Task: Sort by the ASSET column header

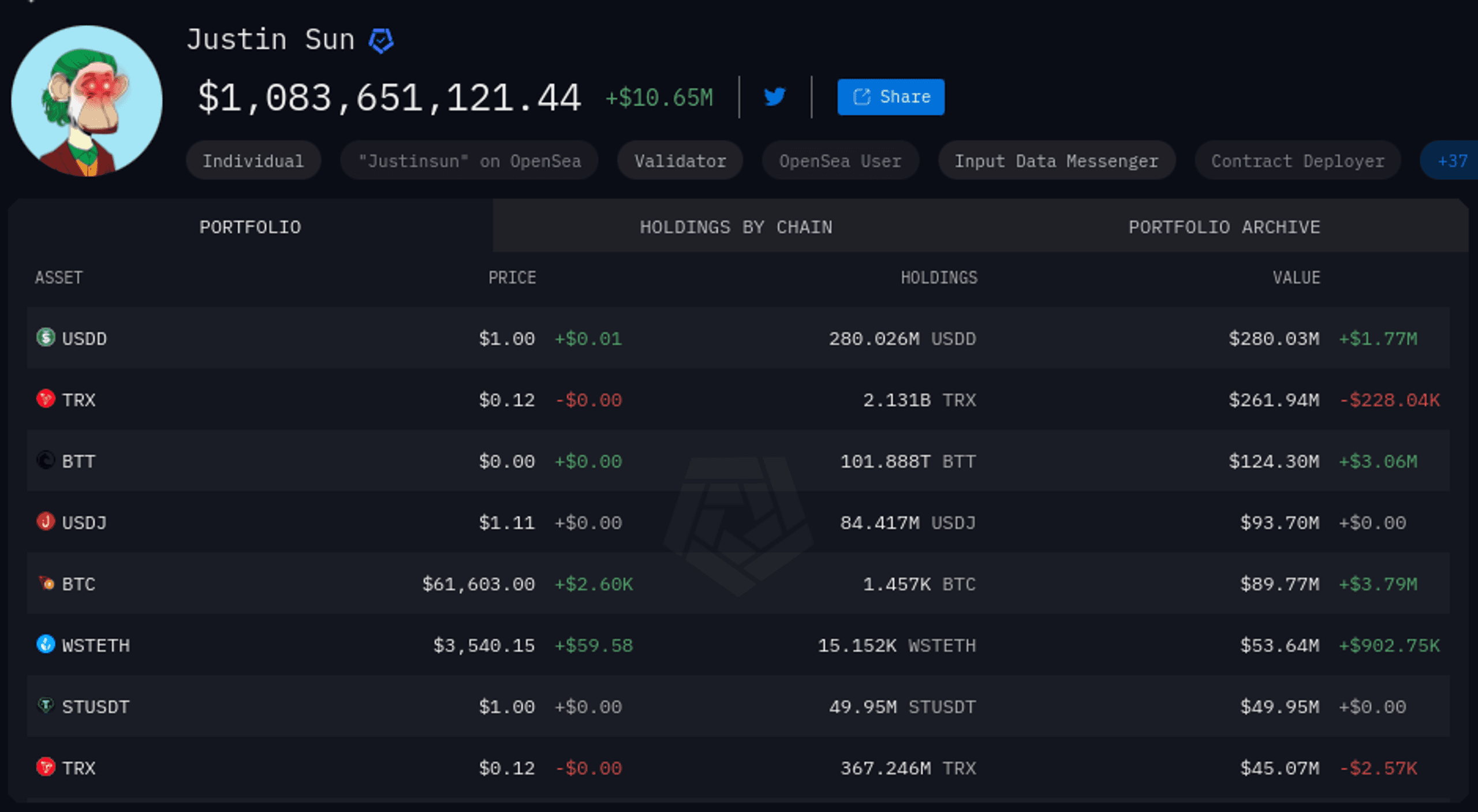Action: (x=59, y=278)
